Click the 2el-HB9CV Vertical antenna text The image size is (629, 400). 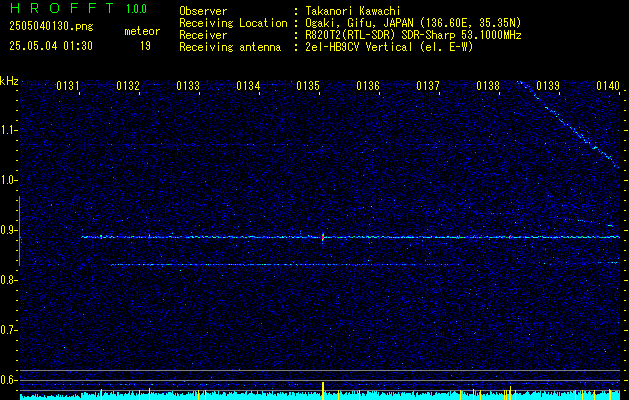[x=389, y=47]
